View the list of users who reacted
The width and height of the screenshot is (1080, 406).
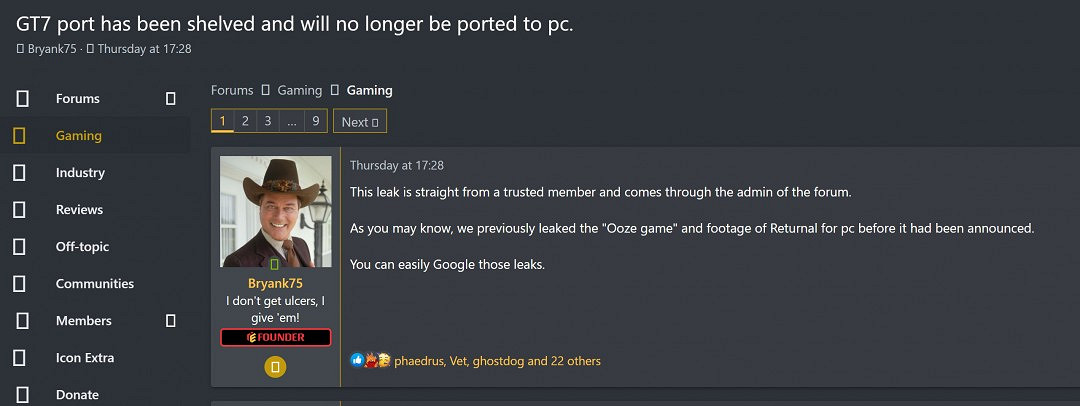[x=497, y=361]
